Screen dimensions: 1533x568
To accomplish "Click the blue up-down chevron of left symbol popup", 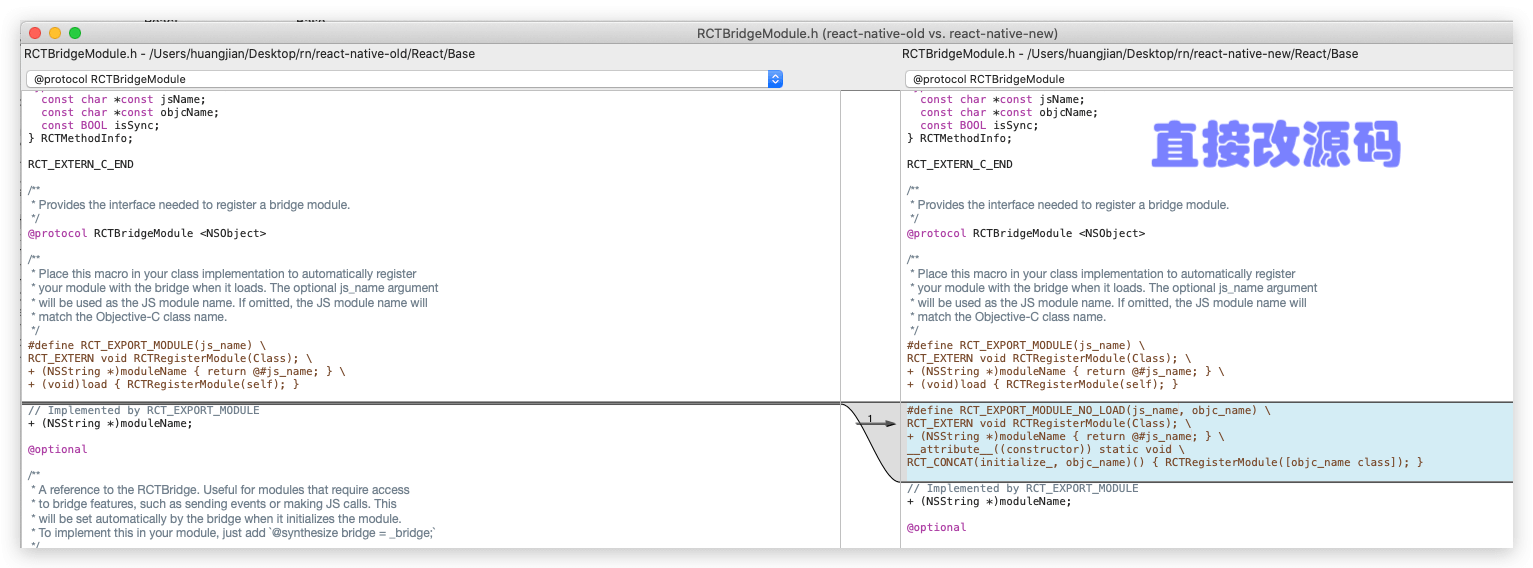I will pyautogui.click(x=775, y=79).
